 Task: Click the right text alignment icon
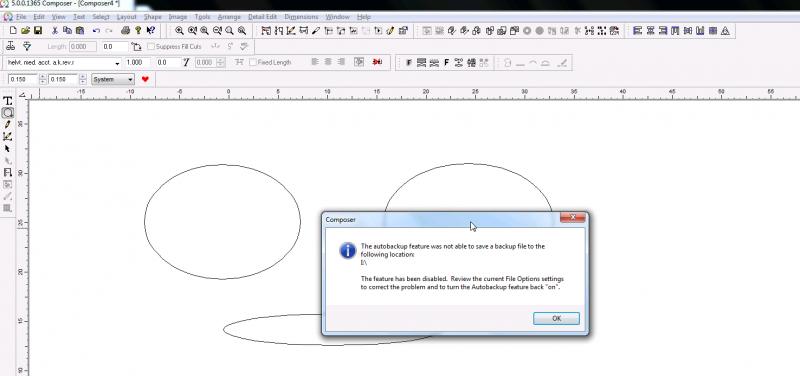point(341,62)
